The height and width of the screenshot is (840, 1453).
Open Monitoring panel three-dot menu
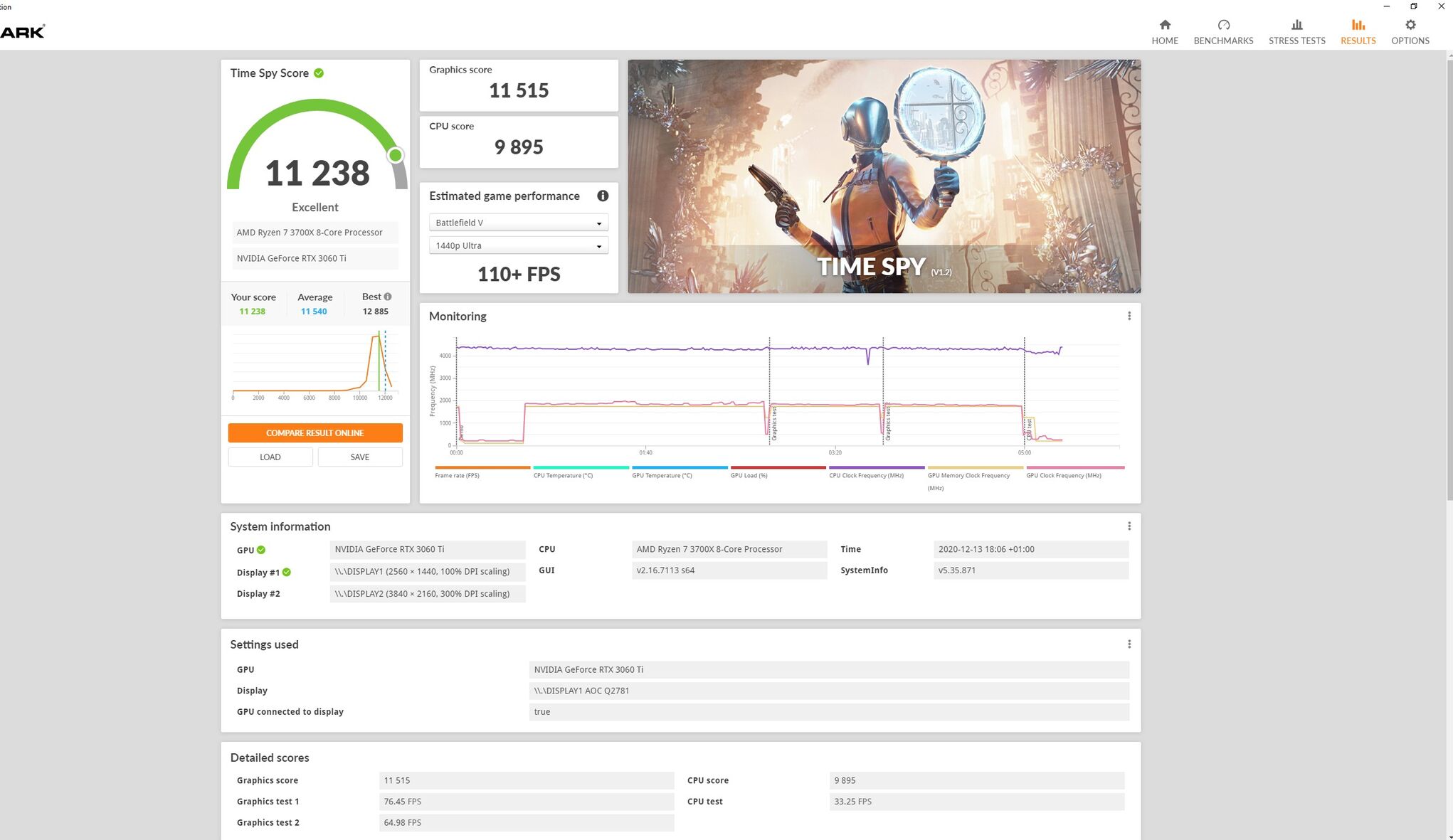click(x=1129, y=316)
